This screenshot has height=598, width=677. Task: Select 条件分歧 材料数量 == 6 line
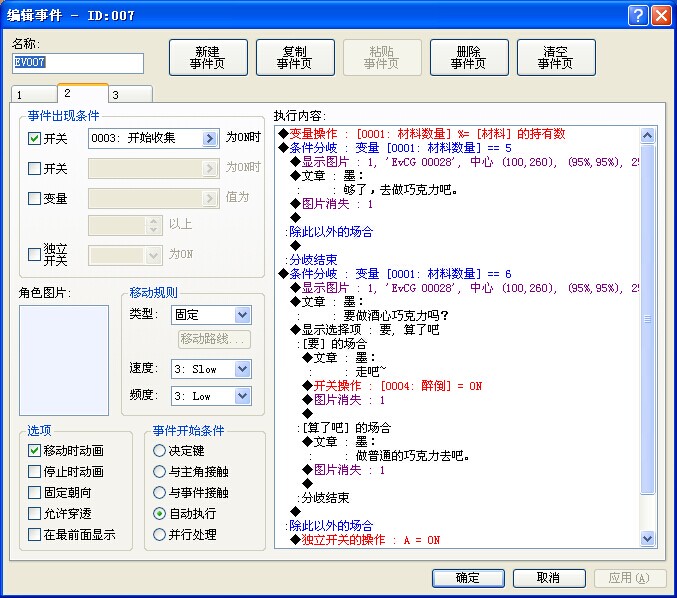click(x=395, y=274)
